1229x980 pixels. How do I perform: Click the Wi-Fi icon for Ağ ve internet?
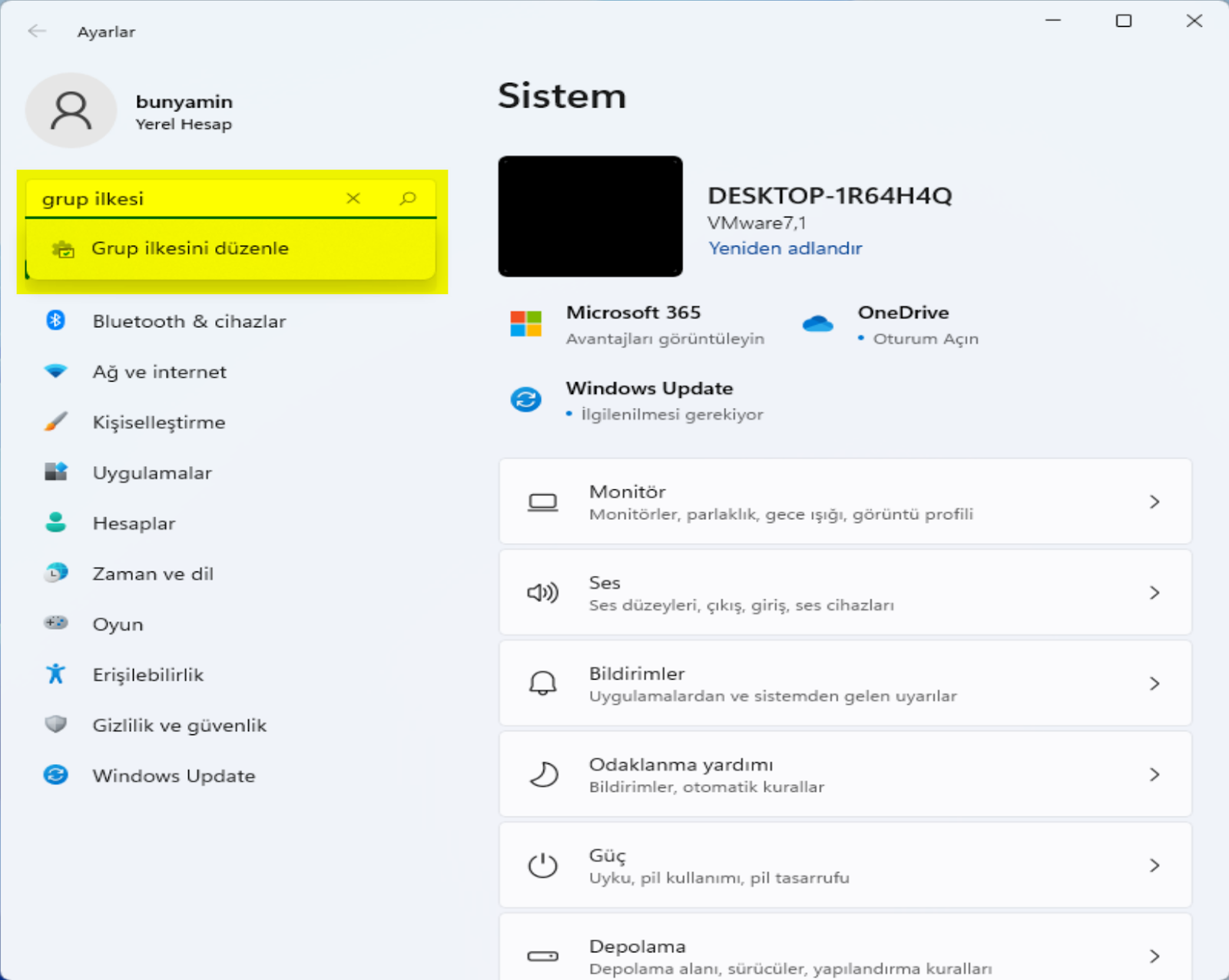(55, 372)
